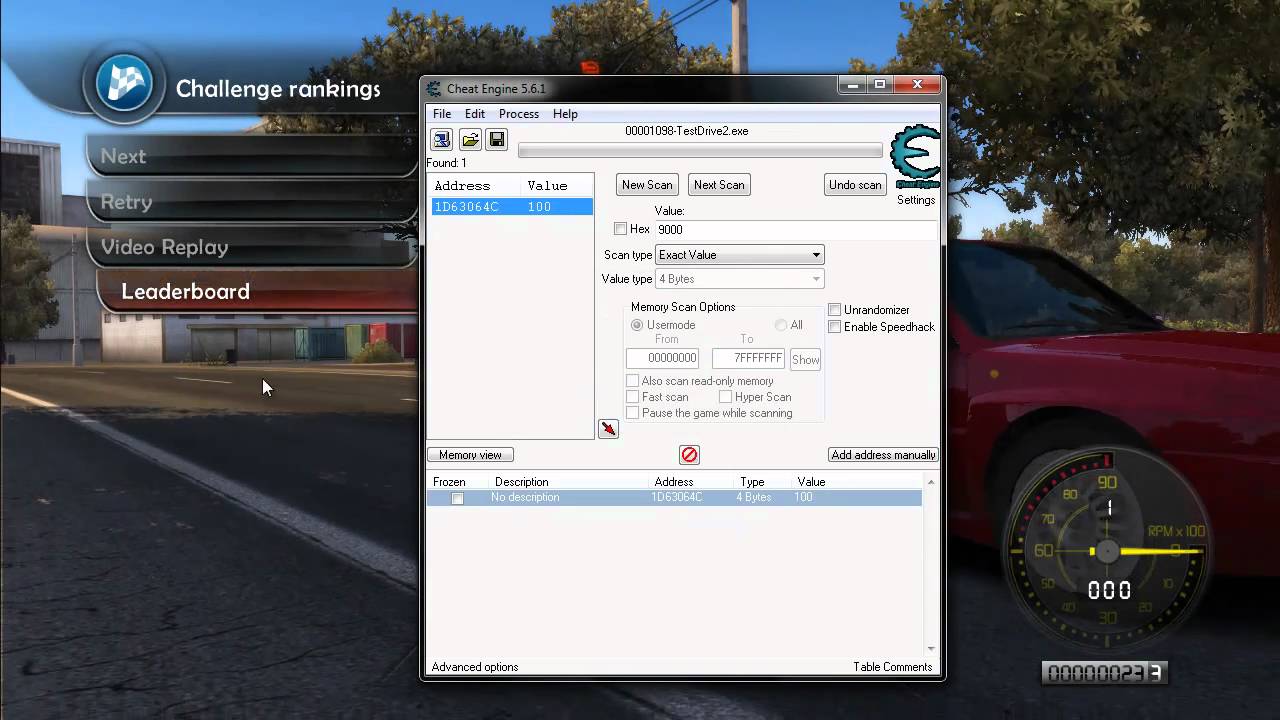This screenshot has width=1280, height=720.
Task: Select found address 1D63064C in results list
Action: click(511, 207)
